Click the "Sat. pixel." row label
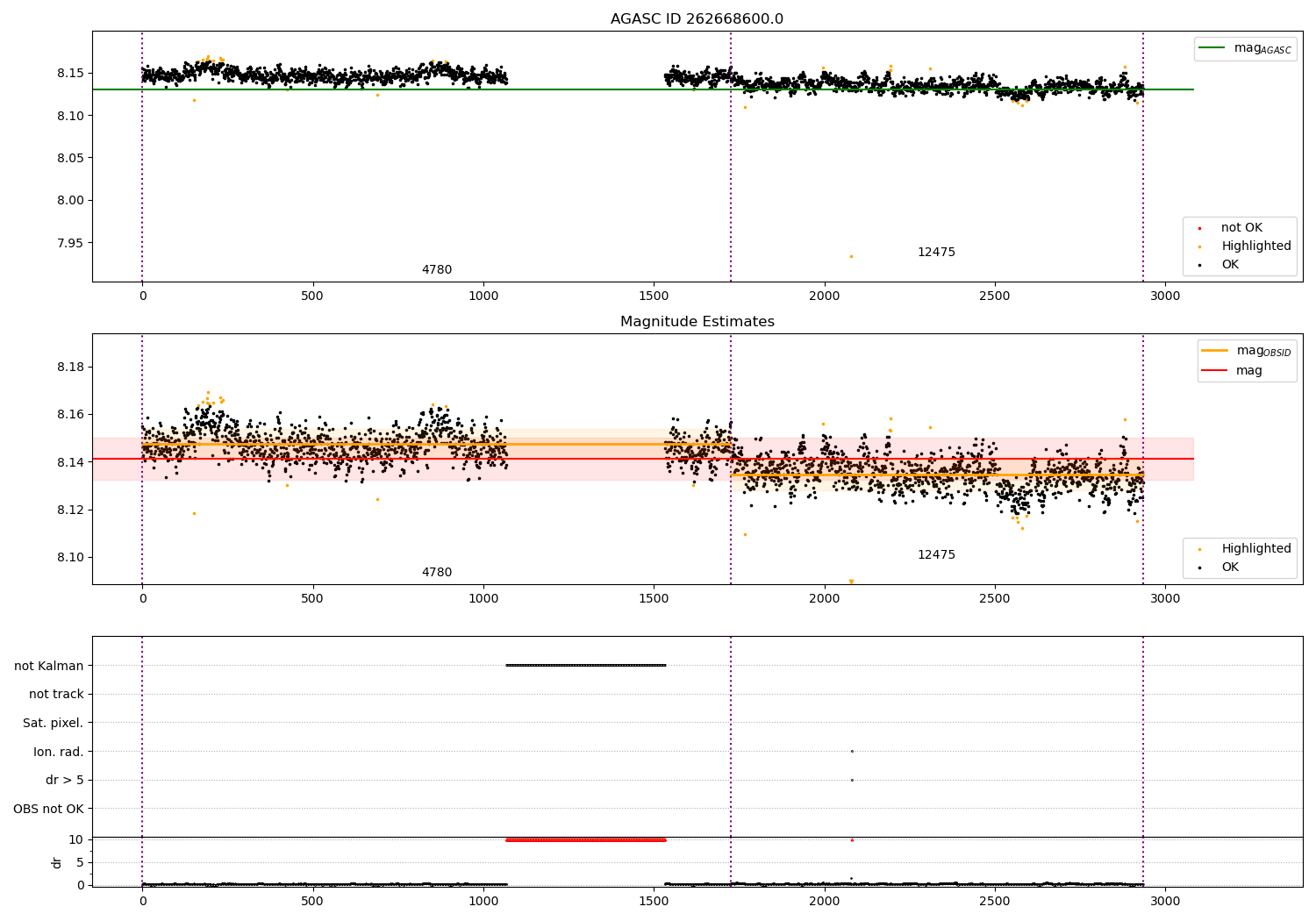This screenshot has width=1316, height=921. (53, 723)
